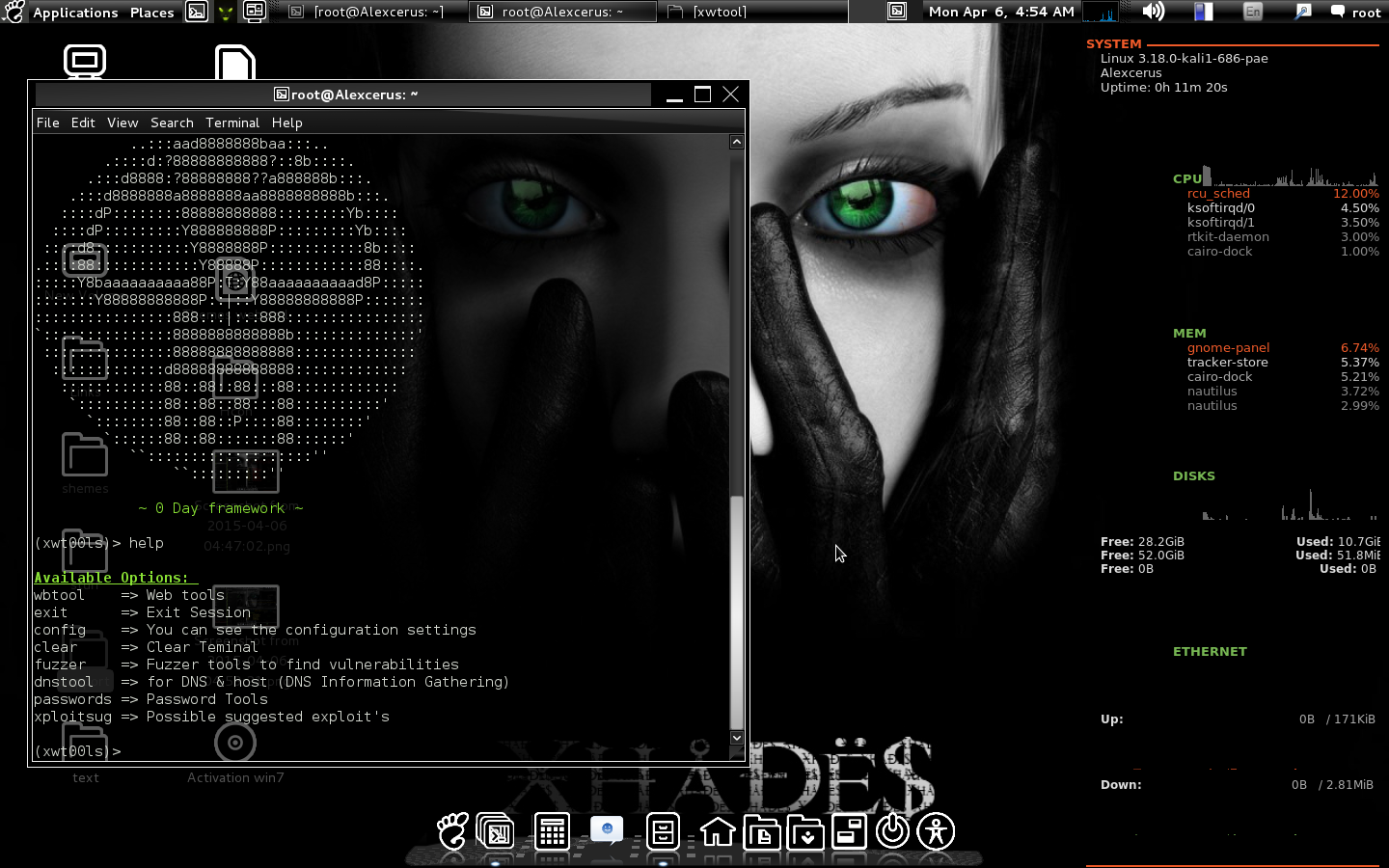The width and height of the screenshot is (1389, 868).
Task: Open the terminal's Edit menu
Action: [83, 122]
